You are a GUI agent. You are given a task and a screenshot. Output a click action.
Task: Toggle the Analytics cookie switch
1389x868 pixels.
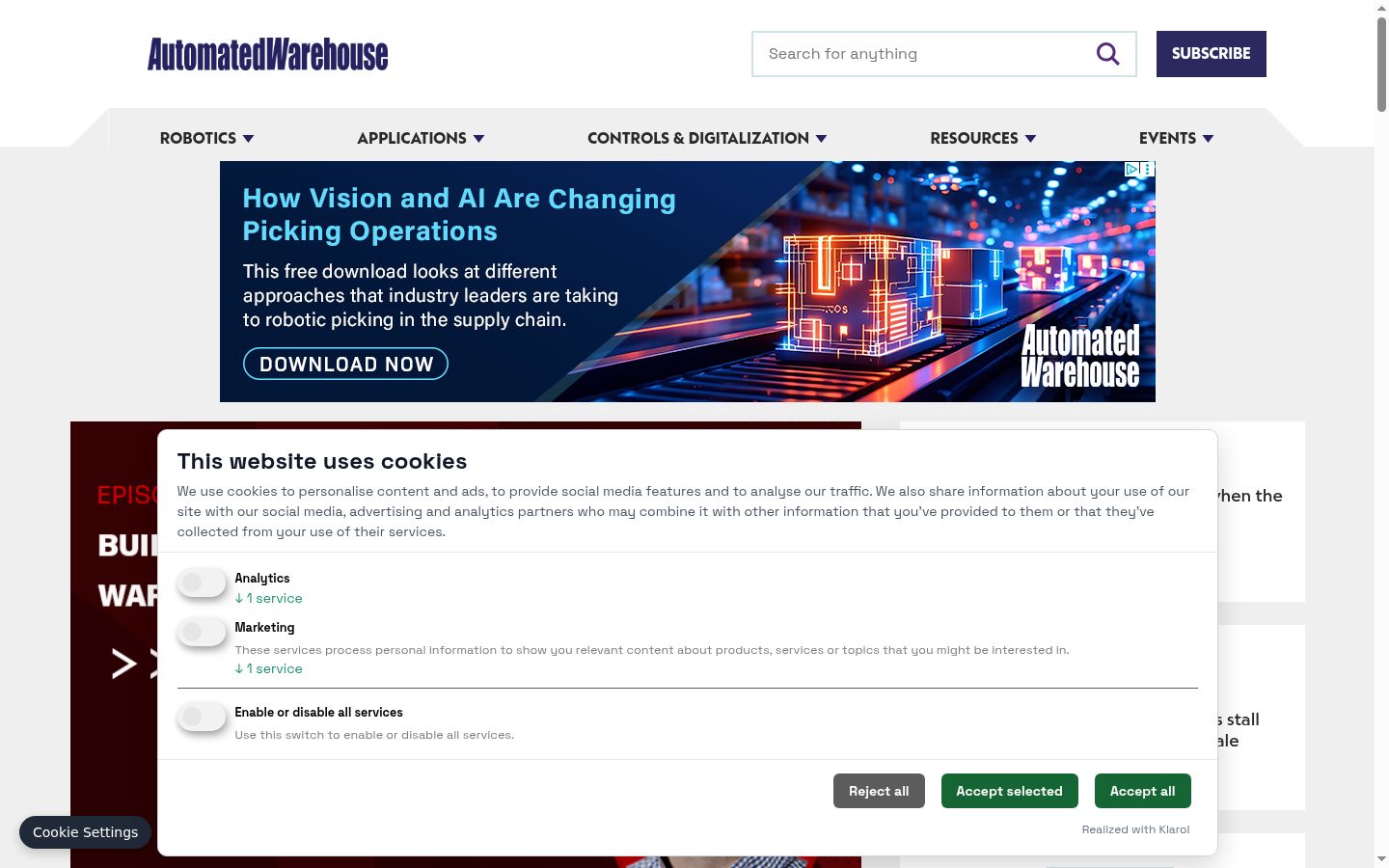point(202,583)
